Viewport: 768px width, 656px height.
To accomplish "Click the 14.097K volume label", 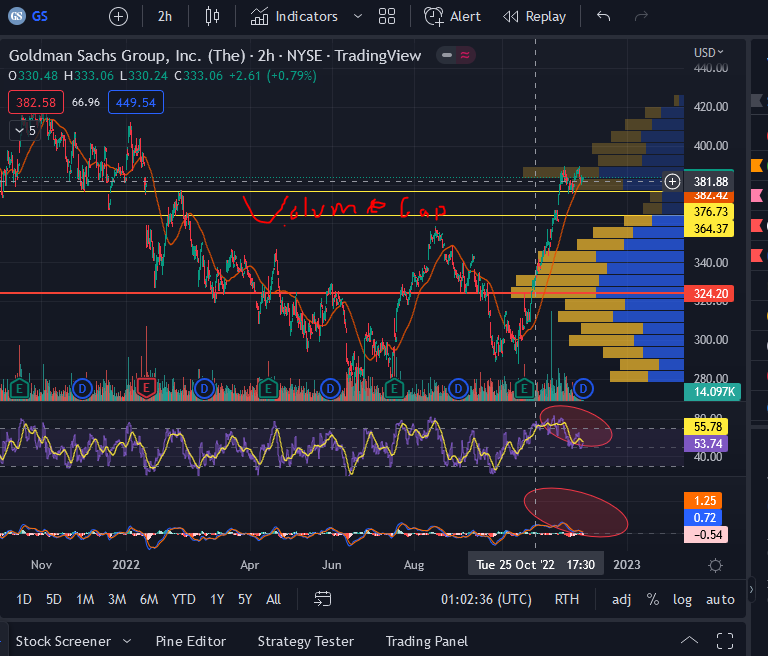I will coord(712,391).
